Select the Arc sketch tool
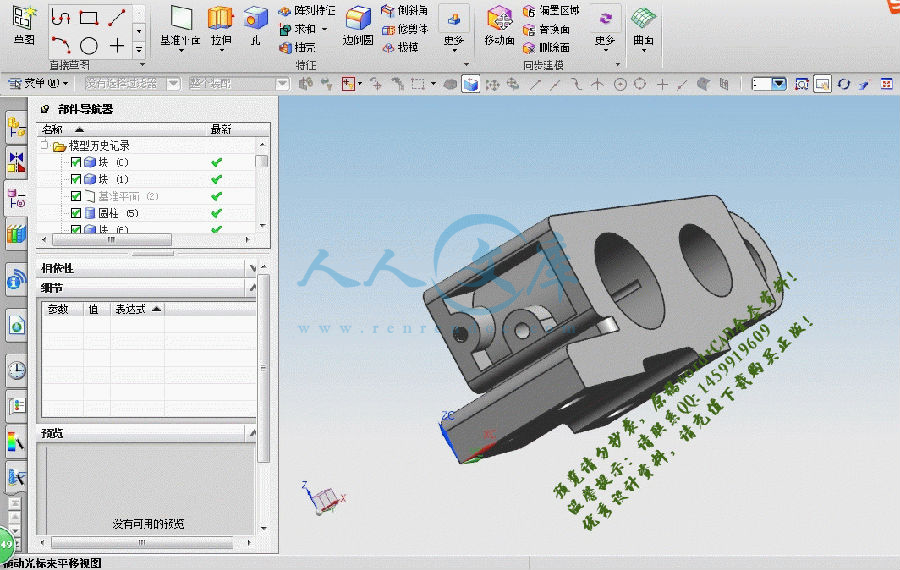 pos(60,45)
